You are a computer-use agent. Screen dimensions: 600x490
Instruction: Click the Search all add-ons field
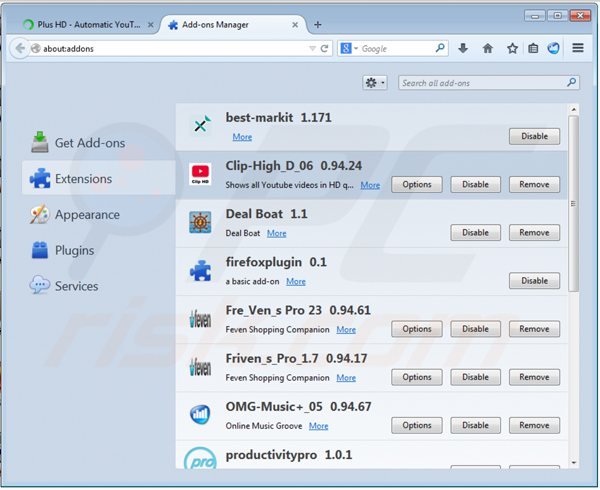pos(483,83)
